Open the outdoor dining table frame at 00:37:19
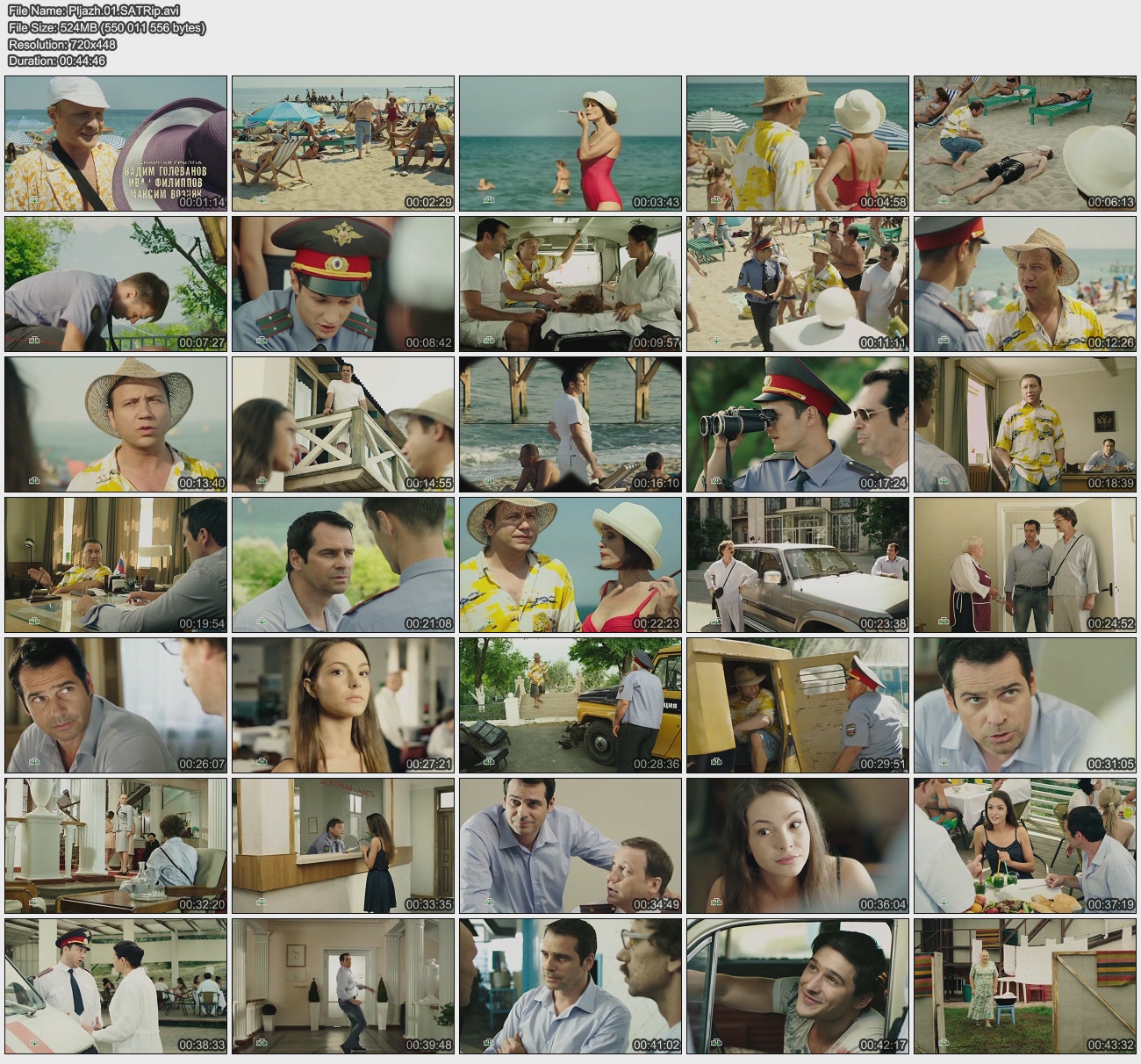Image resolution: width=1141 pixels, height=1064 pixels. (x=1025, y=845)
